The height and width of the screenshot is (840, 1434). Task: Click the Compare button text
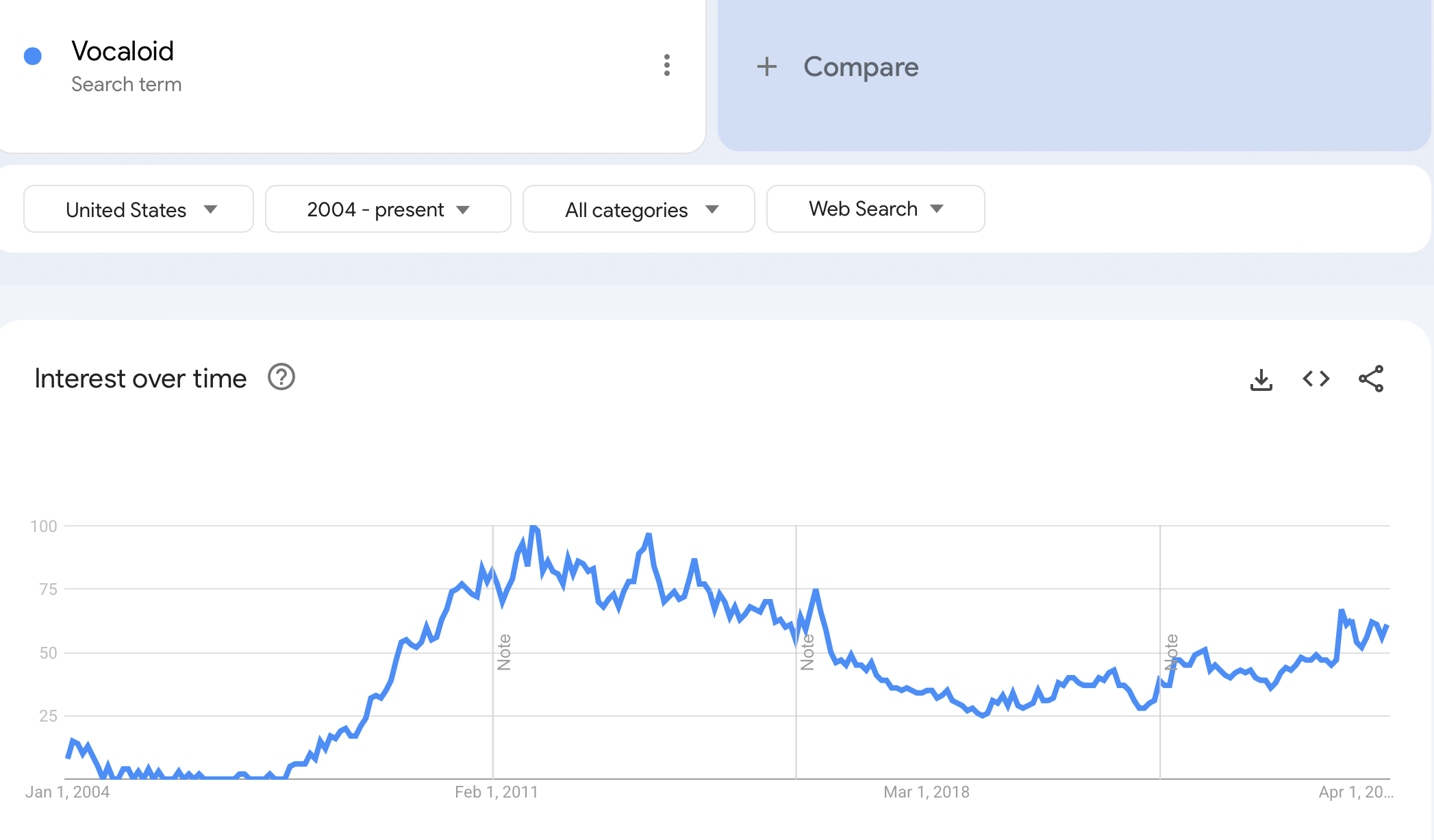point(861,67)
